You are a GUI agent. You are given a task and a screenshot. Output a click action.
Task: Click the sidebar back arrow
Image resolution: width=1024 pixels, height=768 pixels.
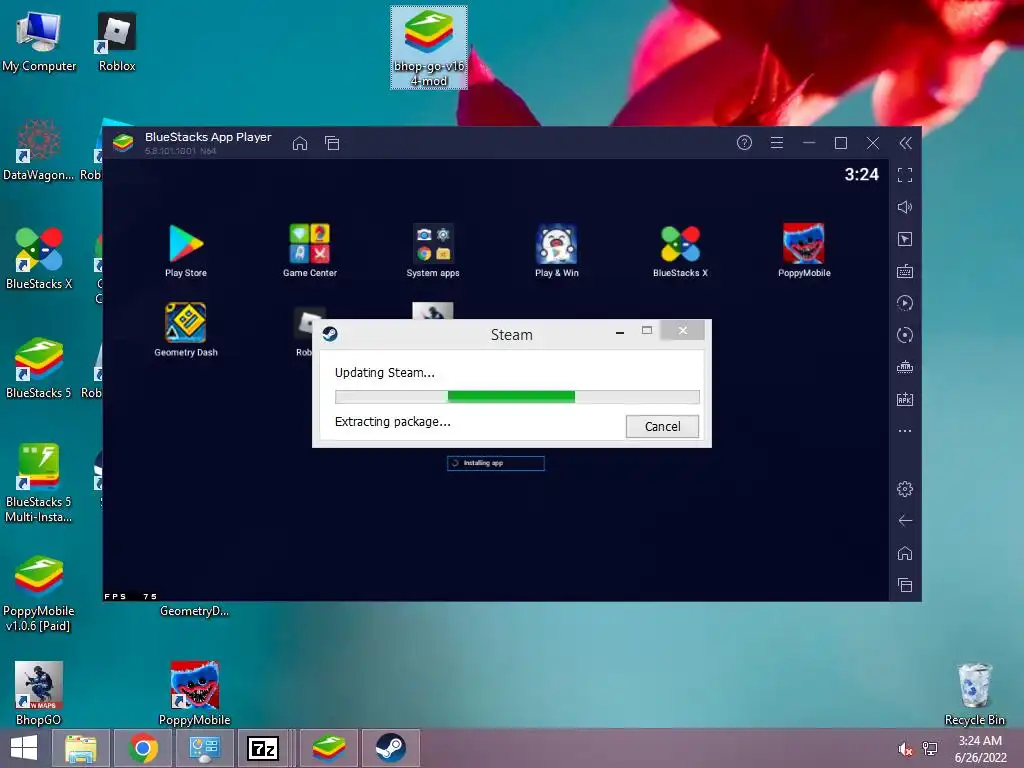pyautogui.click(x=904, y=520)
